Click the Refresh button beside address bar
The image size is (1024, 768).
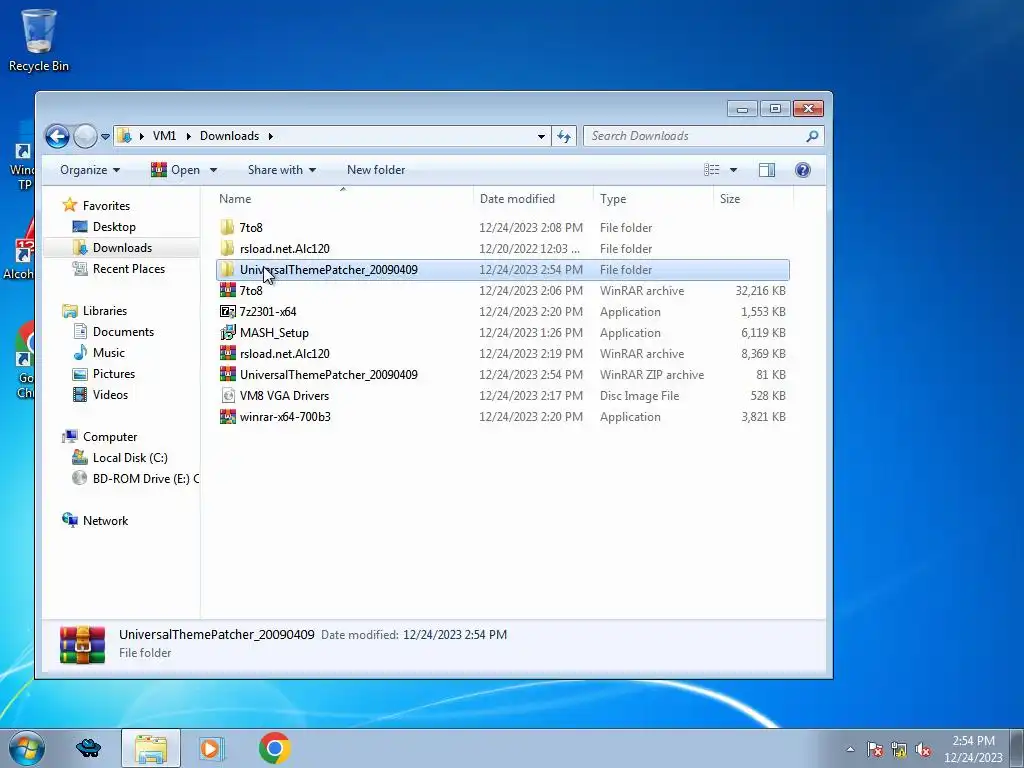(564, 136)
